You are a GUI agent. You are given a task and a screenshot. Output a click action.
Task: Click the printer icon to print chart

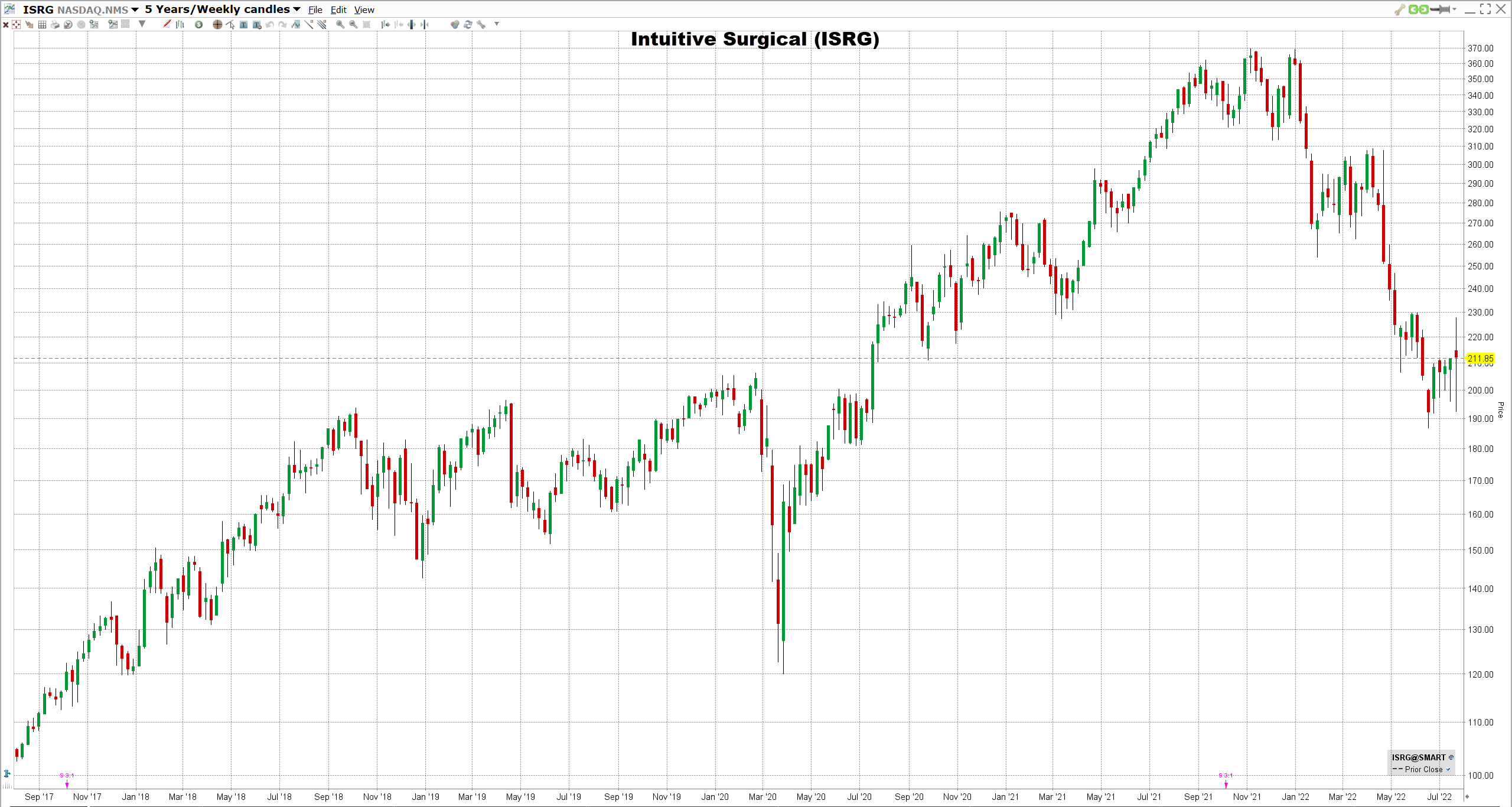[x=55, y=25]
